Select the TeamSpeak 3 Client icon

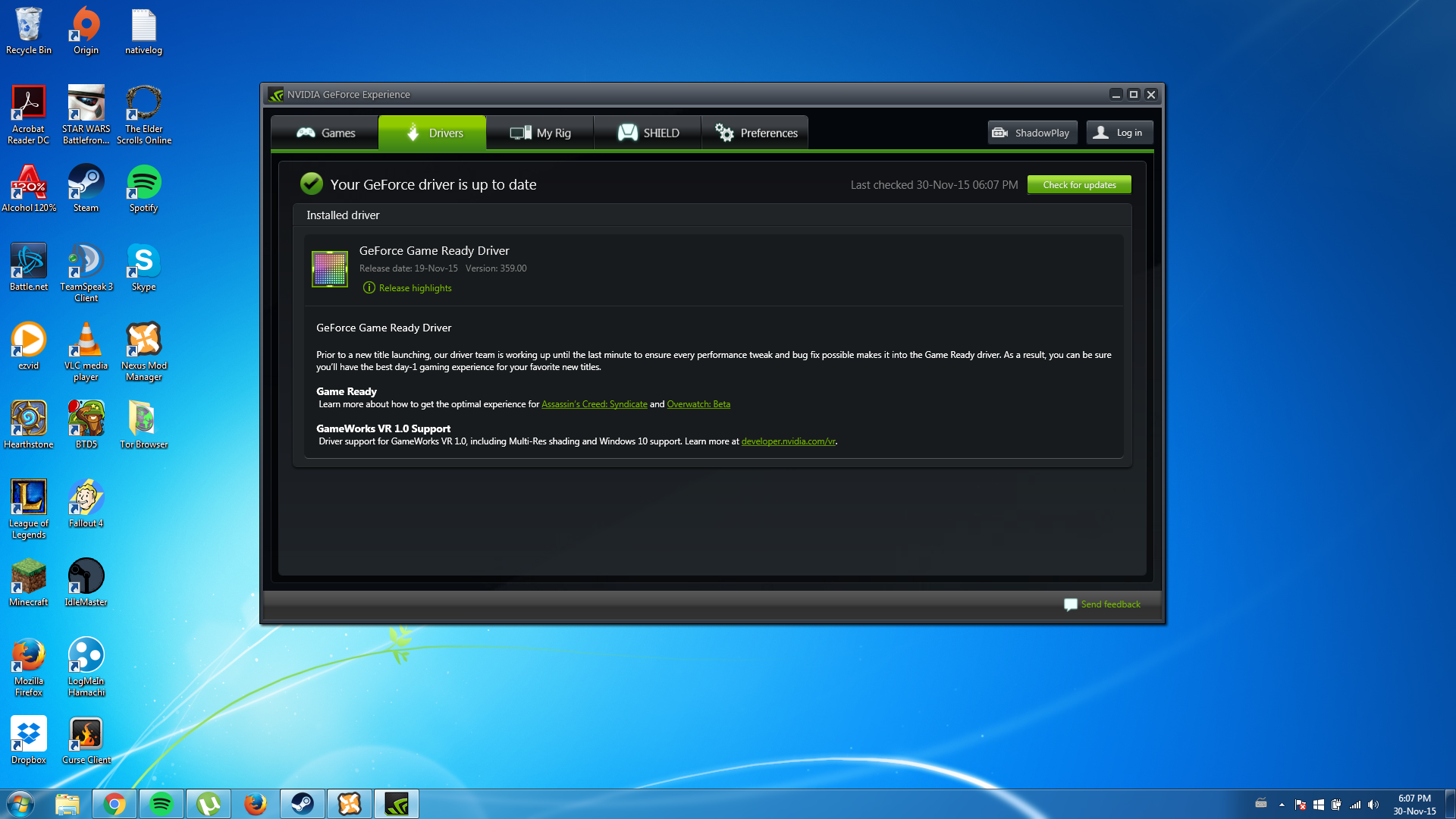tap(86, 272)
